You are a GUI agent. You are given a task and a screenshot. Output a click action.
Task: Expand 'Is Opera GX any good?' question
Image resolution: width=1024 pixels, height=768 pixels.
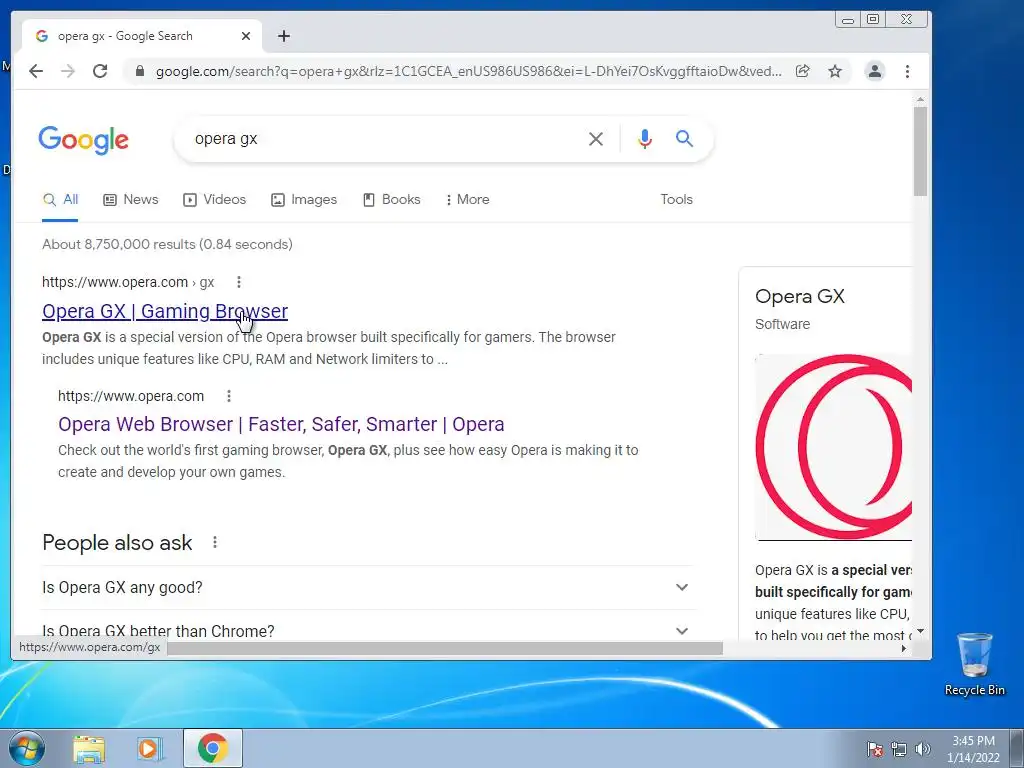[x=369, y=587]
